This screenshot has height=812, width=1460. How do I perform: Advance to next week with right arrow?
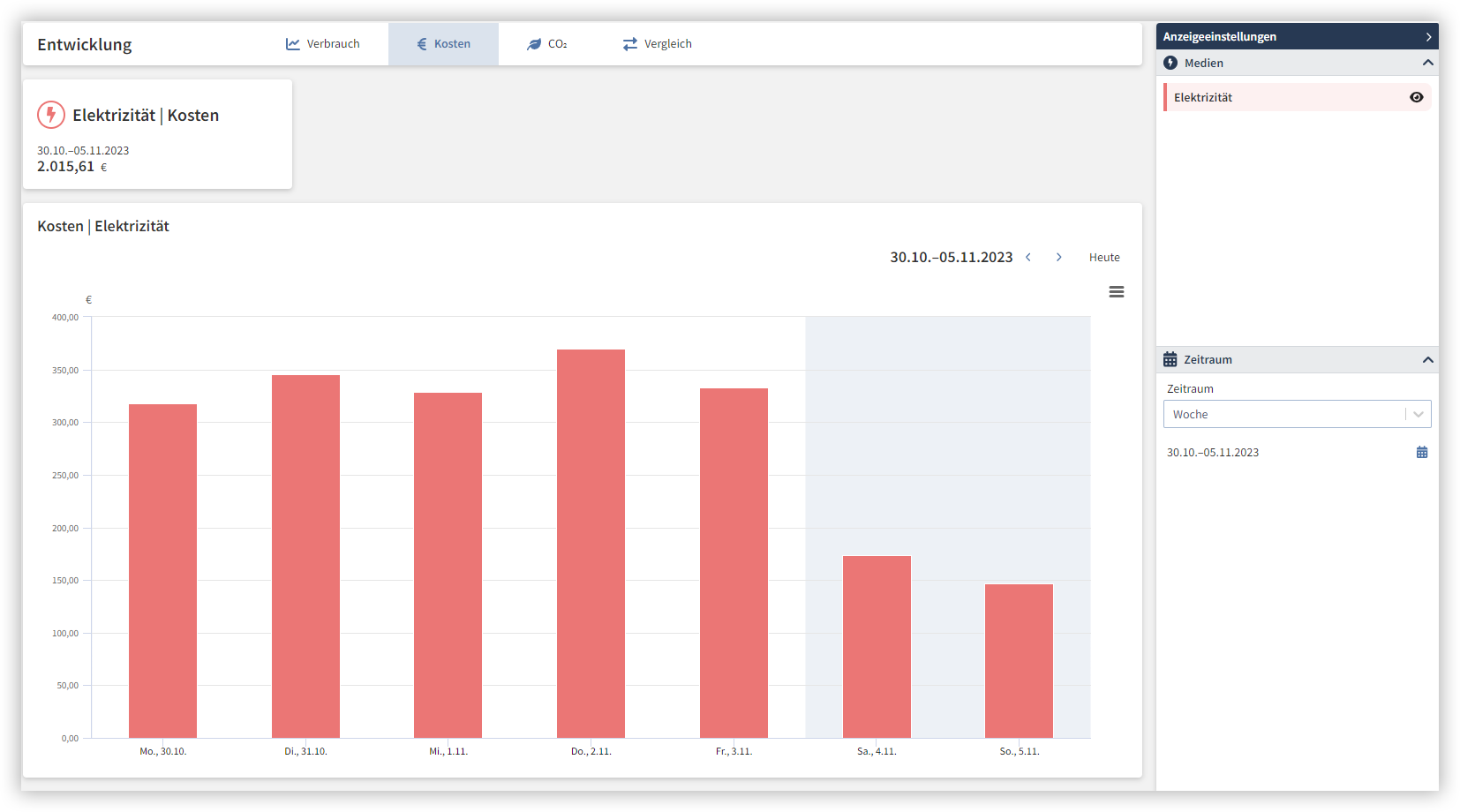click(1058, 258)
